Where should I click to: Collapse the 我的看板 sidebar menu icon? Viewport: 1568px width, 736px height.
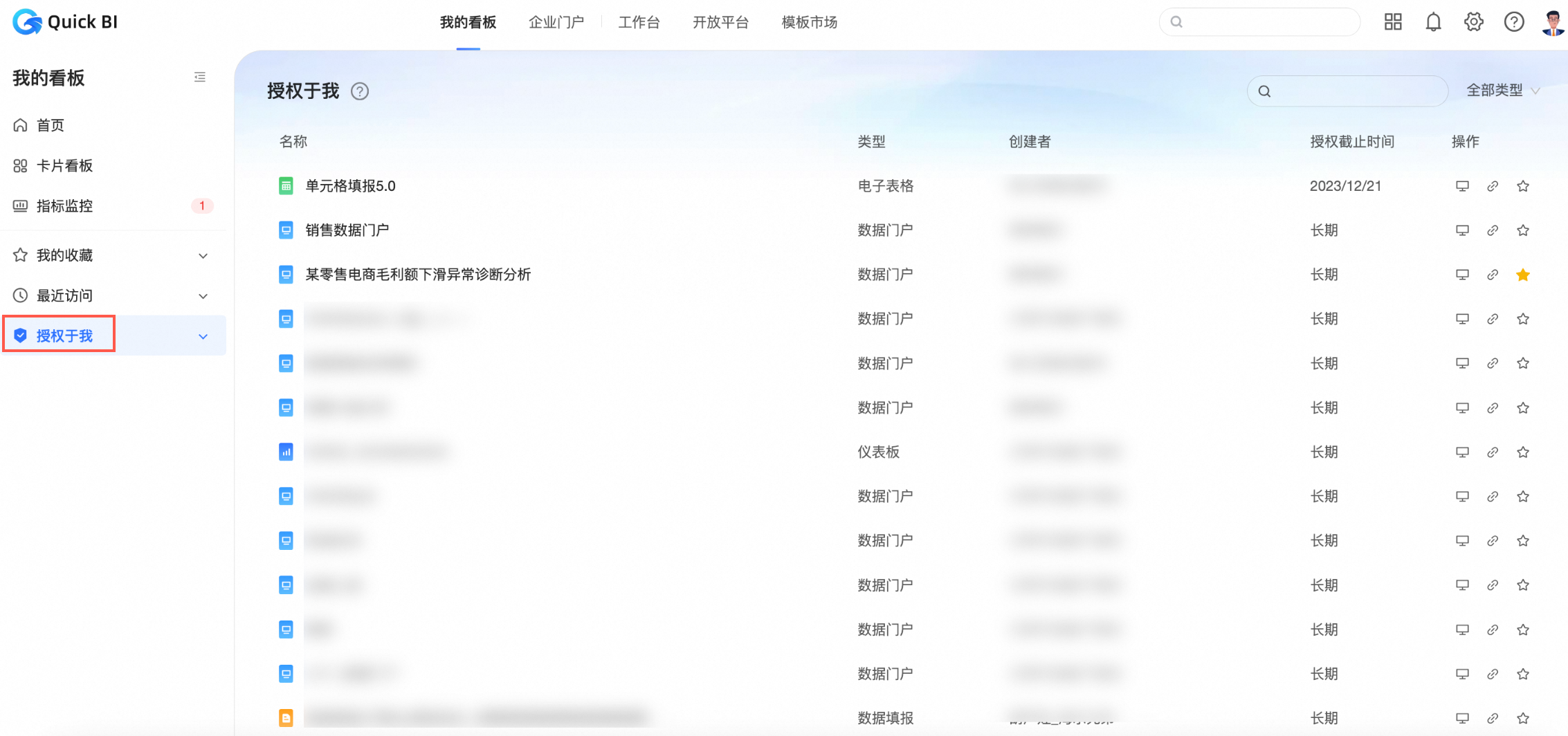(x=200, y=77)
